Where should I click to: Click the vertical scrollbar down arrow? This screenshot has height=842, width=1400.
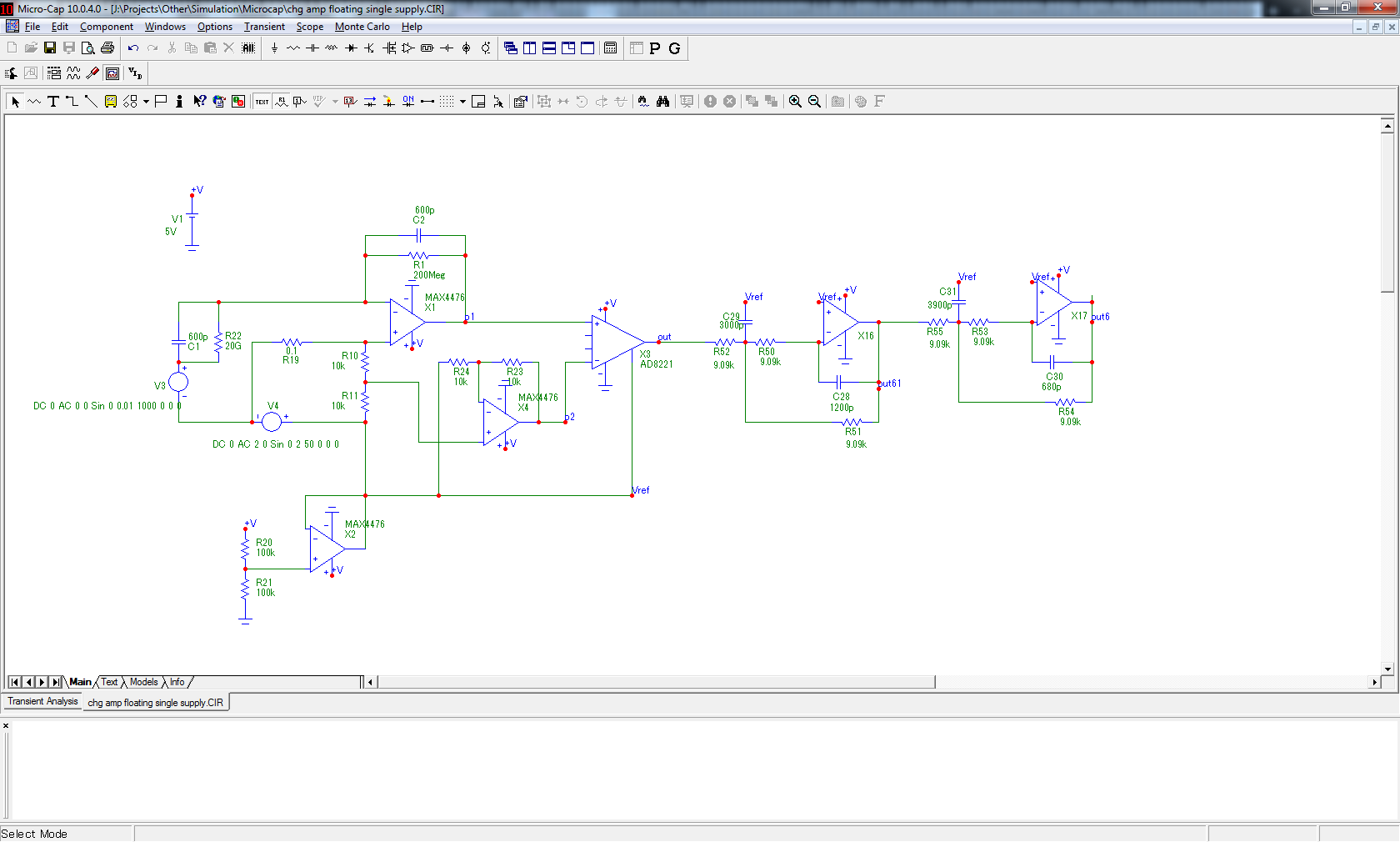(1387, 669)
